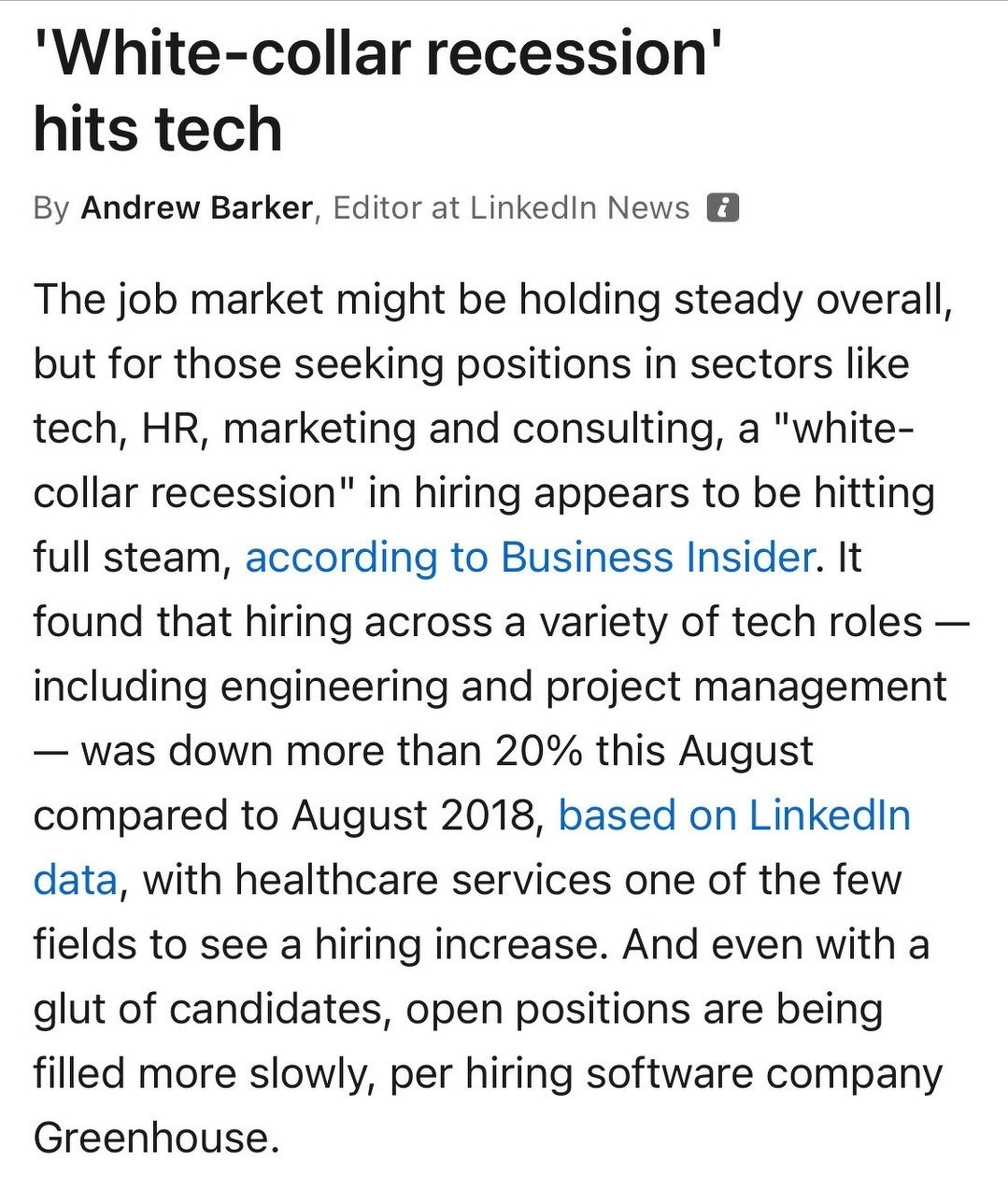Click the 'Editor at LinkedIn News' byline text
This screenshot has height=1189, width=1008.
click(x=511, y=207)
